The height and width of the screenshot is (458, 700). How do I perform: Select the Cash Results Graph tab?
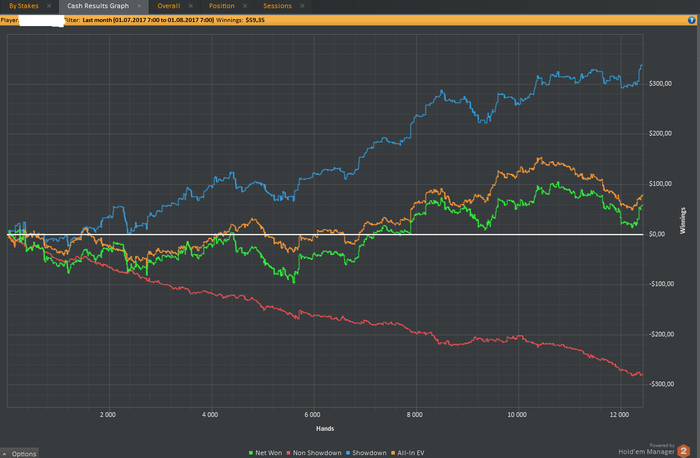[x=98, y=6]
